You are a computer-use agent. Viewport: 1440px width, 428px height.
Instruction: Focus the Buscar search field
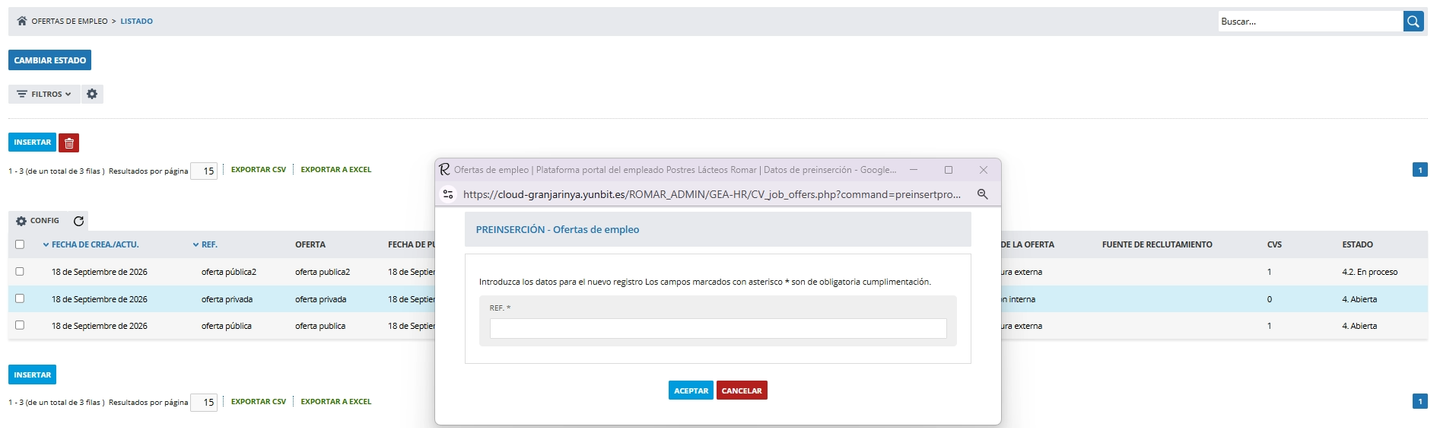pyautogui.click(x=1310, y=21)
